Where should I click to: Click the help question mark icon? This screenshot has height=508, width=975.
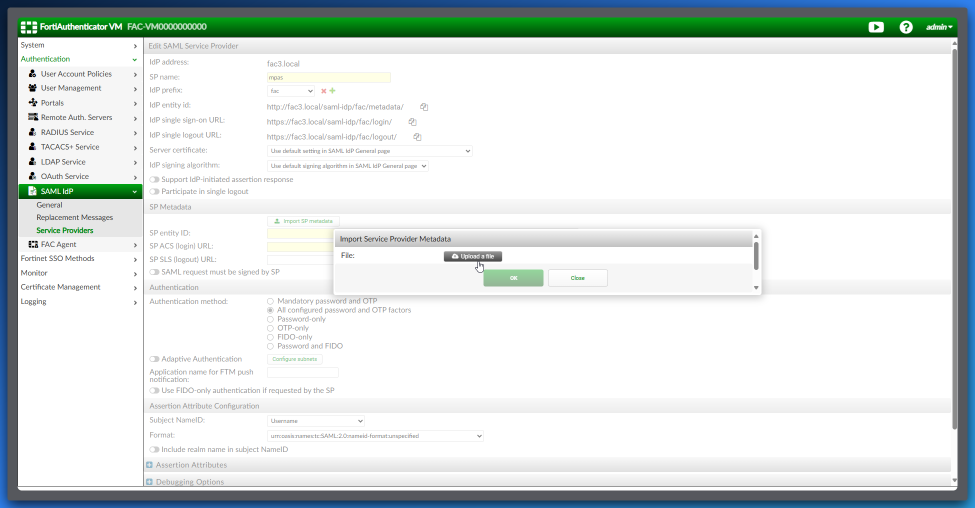(906, 27)
